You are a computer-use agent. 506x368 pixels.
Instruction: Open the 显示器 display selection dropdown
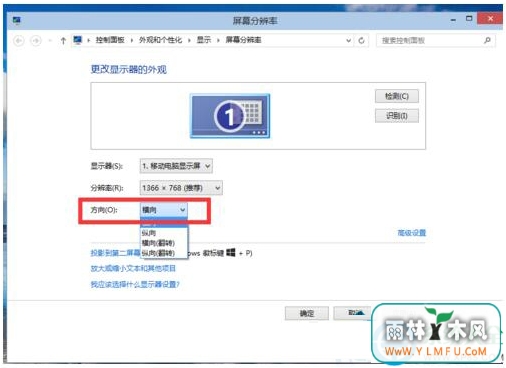pos(176,166)
